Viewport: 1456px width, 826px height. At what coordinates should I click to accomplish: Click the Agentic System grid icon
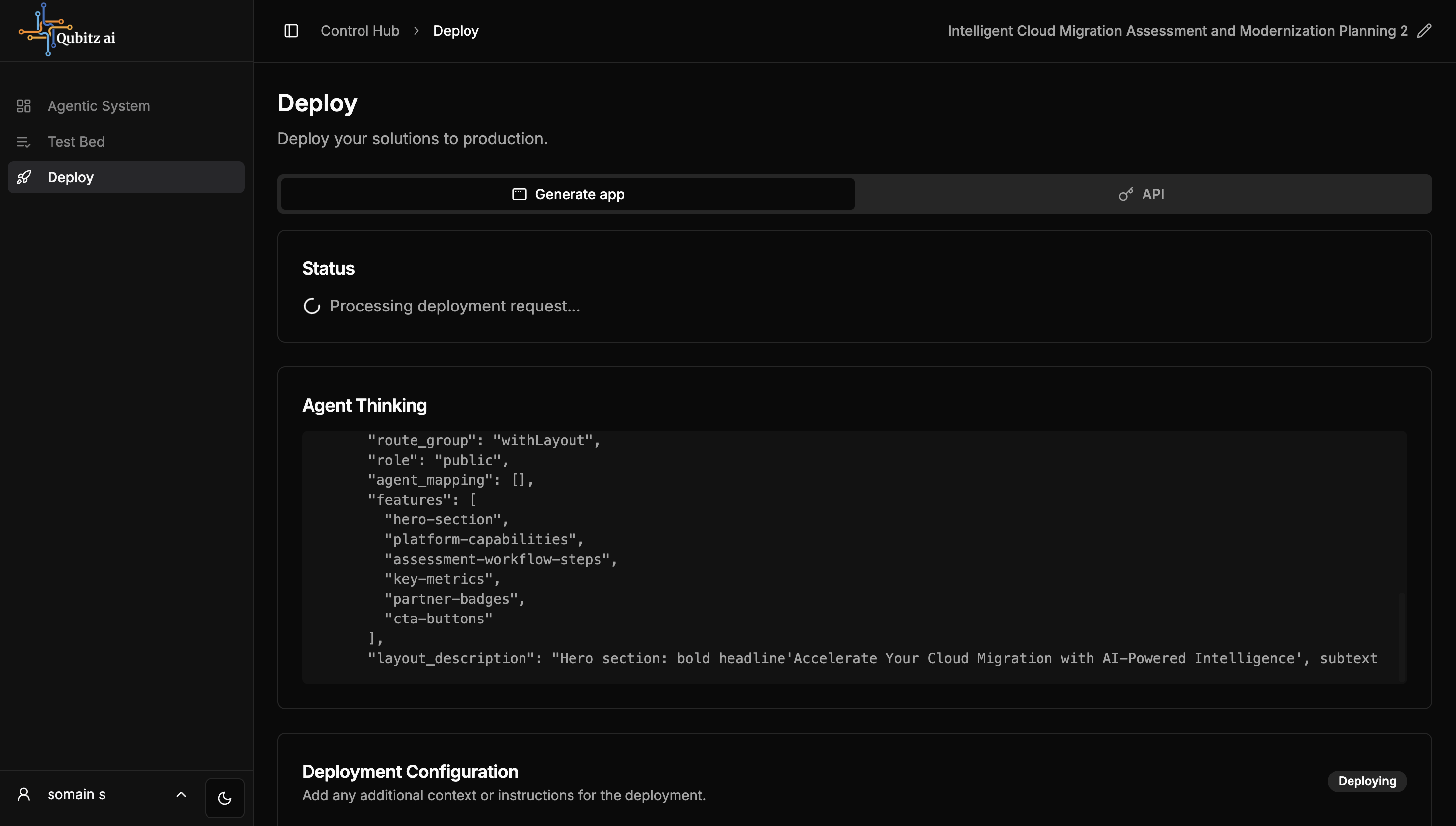point(23,106)
